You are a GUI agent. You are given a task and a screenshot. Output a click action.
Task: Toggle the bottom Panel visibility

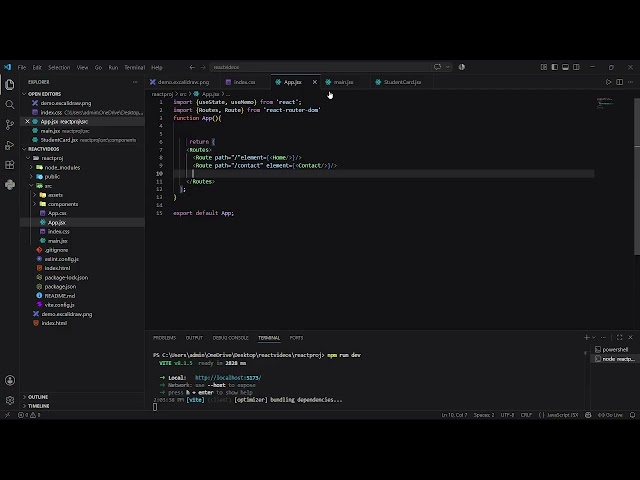click(565, 67)
